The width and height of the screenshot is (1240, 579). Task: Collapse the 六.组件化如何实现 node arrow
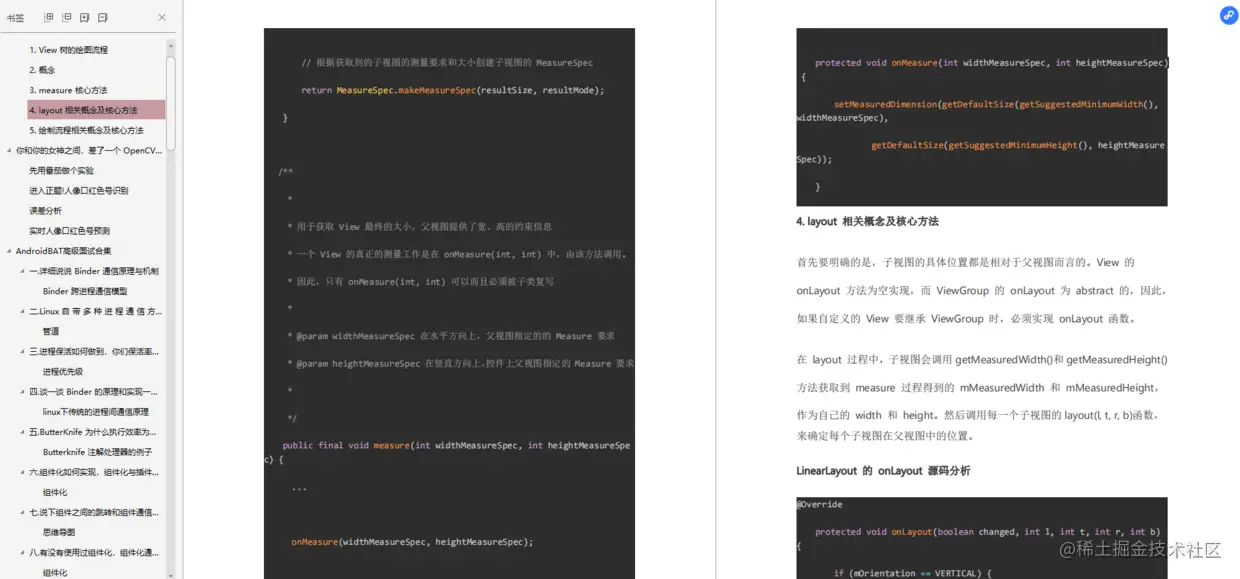pos(23,472)
